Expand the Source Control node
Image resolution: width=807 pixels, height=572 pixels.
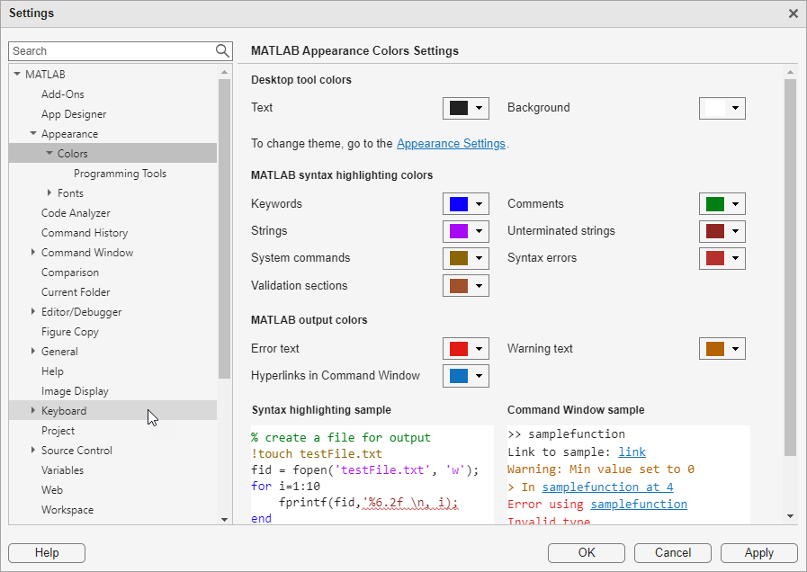33,451
